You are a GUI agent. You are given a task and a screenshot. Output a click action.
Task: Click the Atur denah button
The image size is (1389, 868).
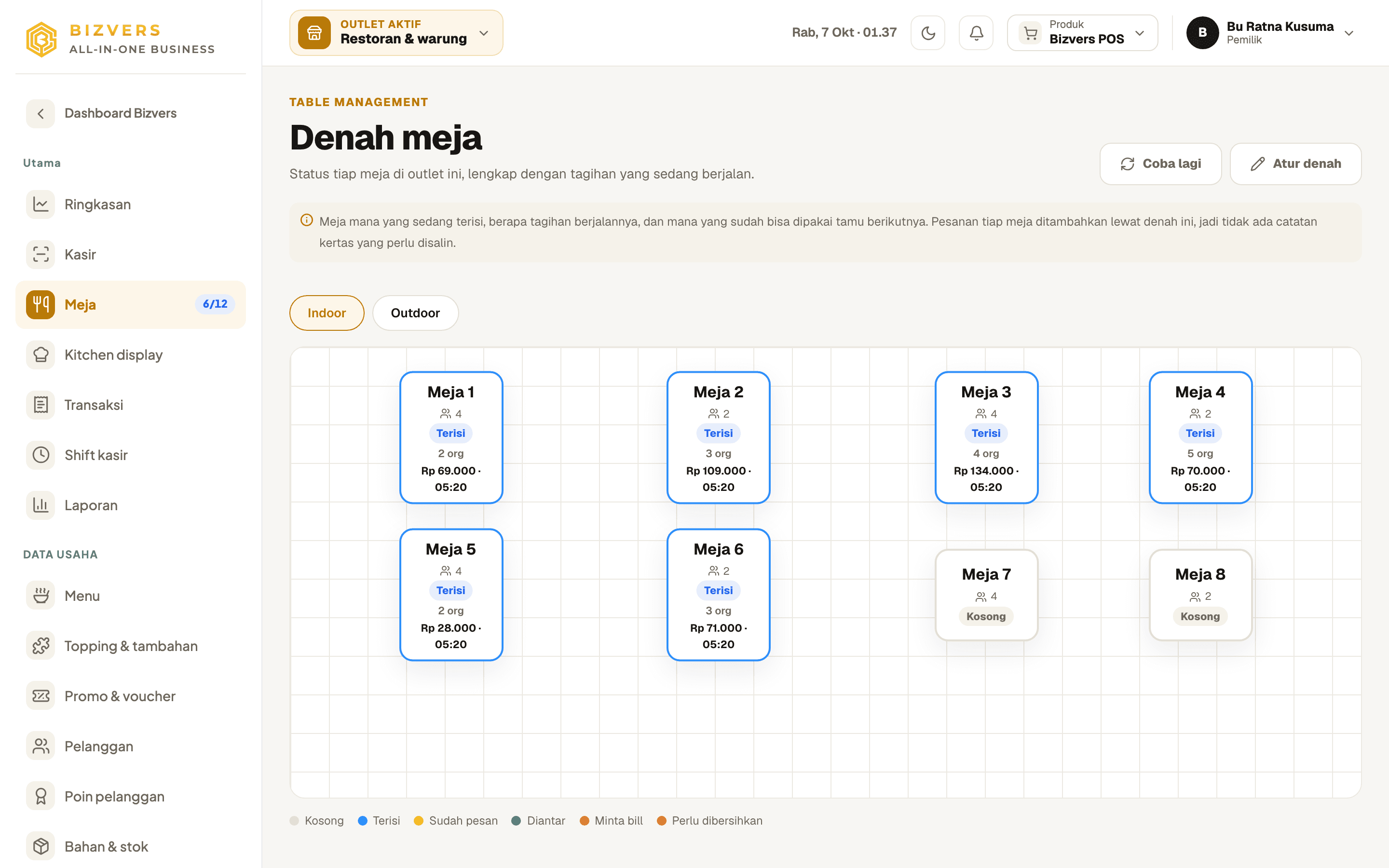click(x=1295, y=163)
